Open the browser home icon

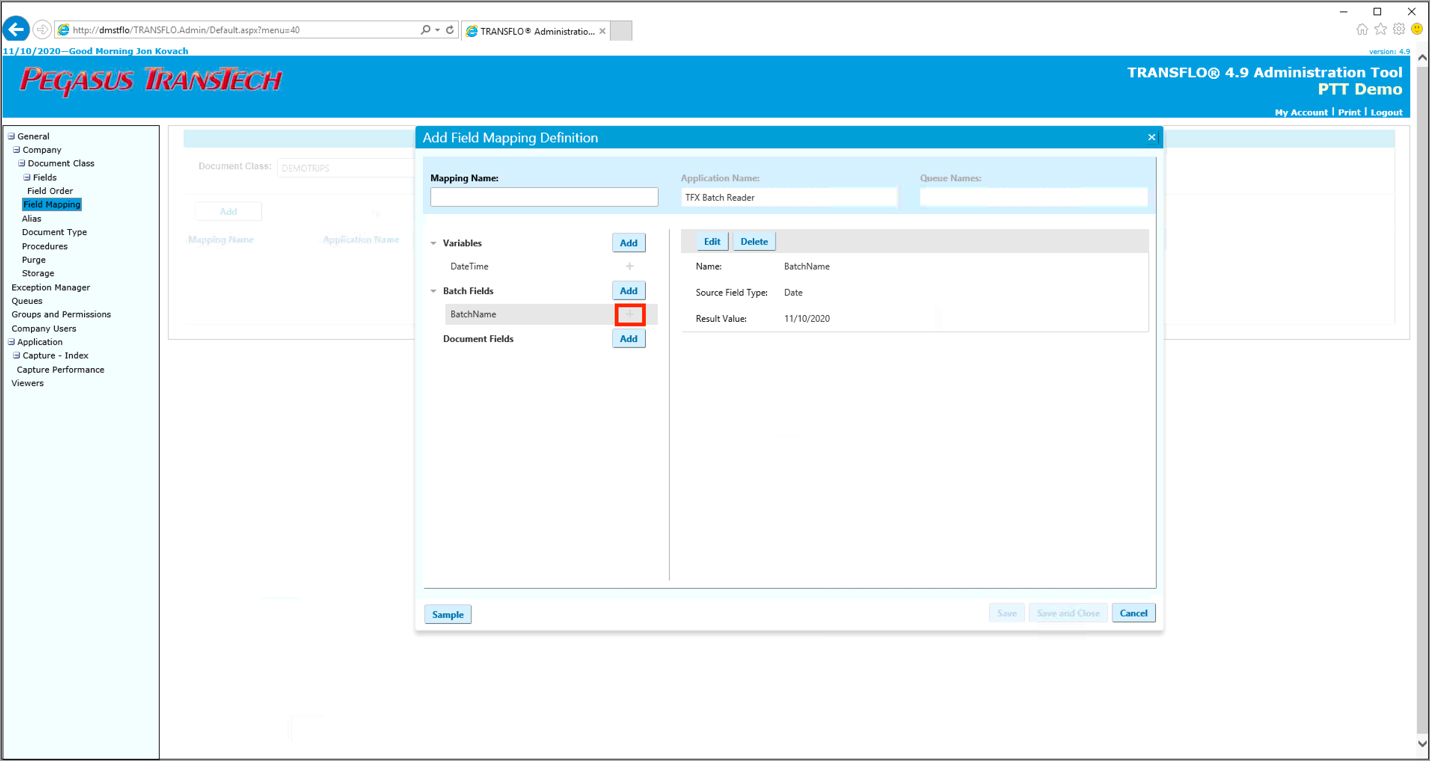[x=1362, y=30]
